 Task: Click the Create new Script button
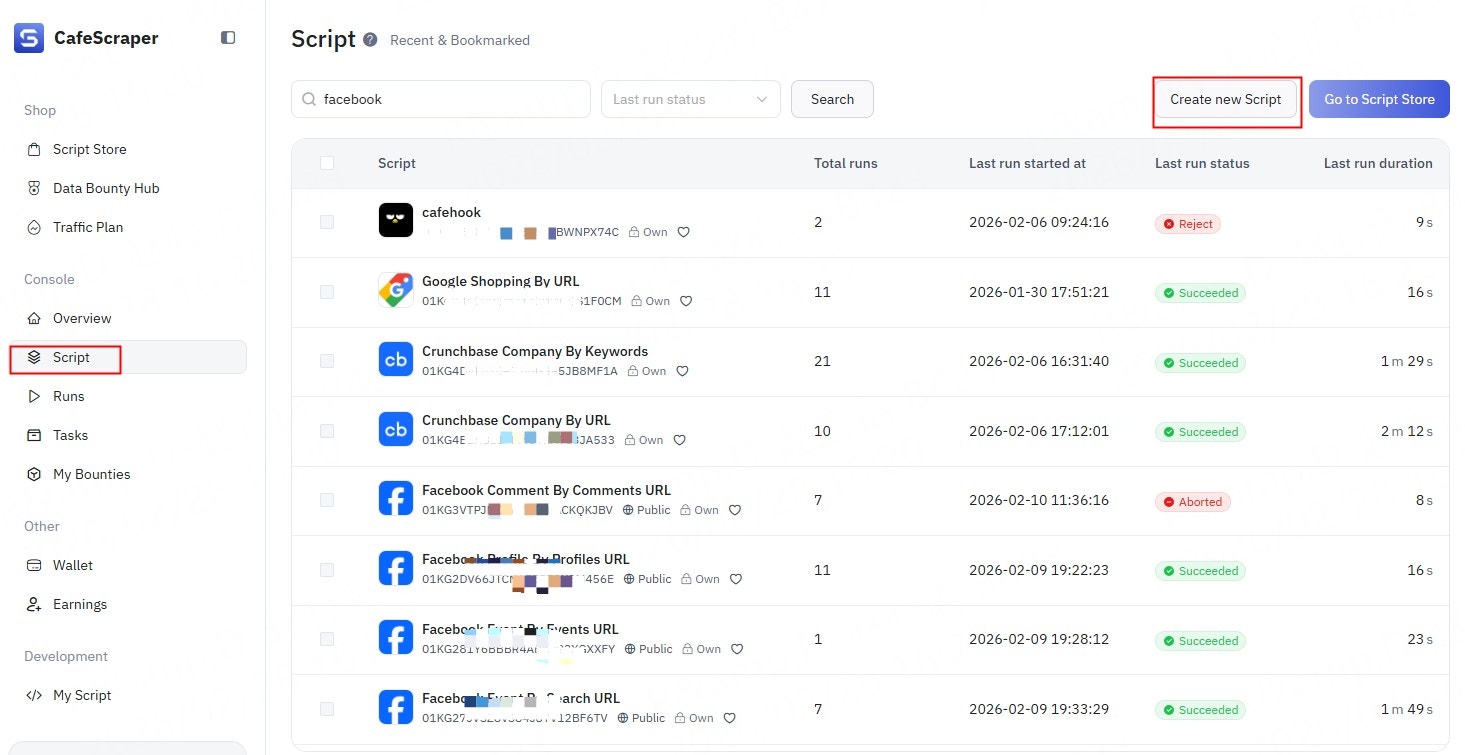[1225, 99]
